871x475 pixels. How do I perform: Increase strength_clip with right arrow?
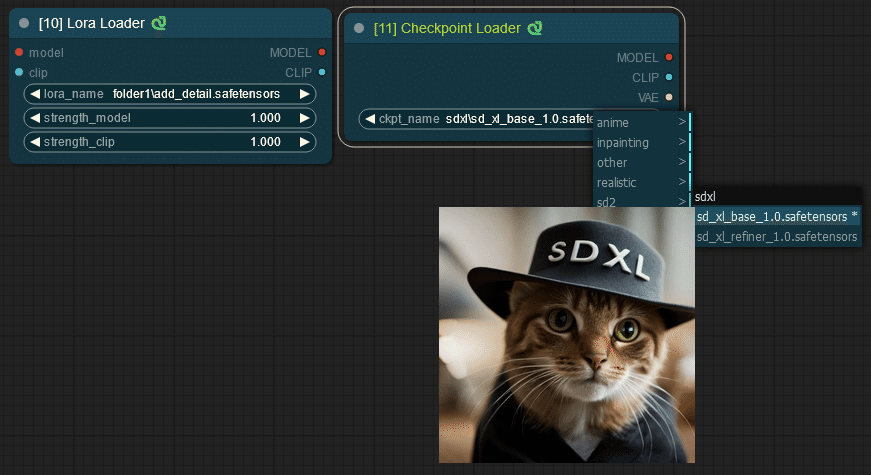[304, 142]
